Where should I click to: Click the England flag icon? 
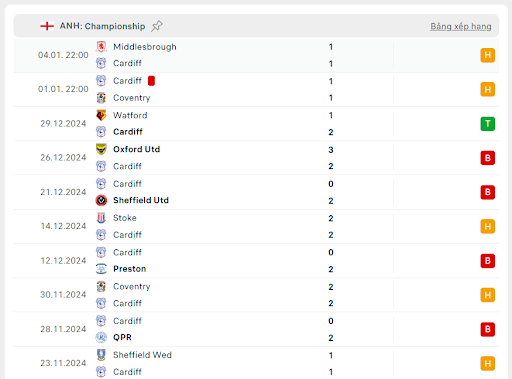pyautogui.click(x=47, y=26)
